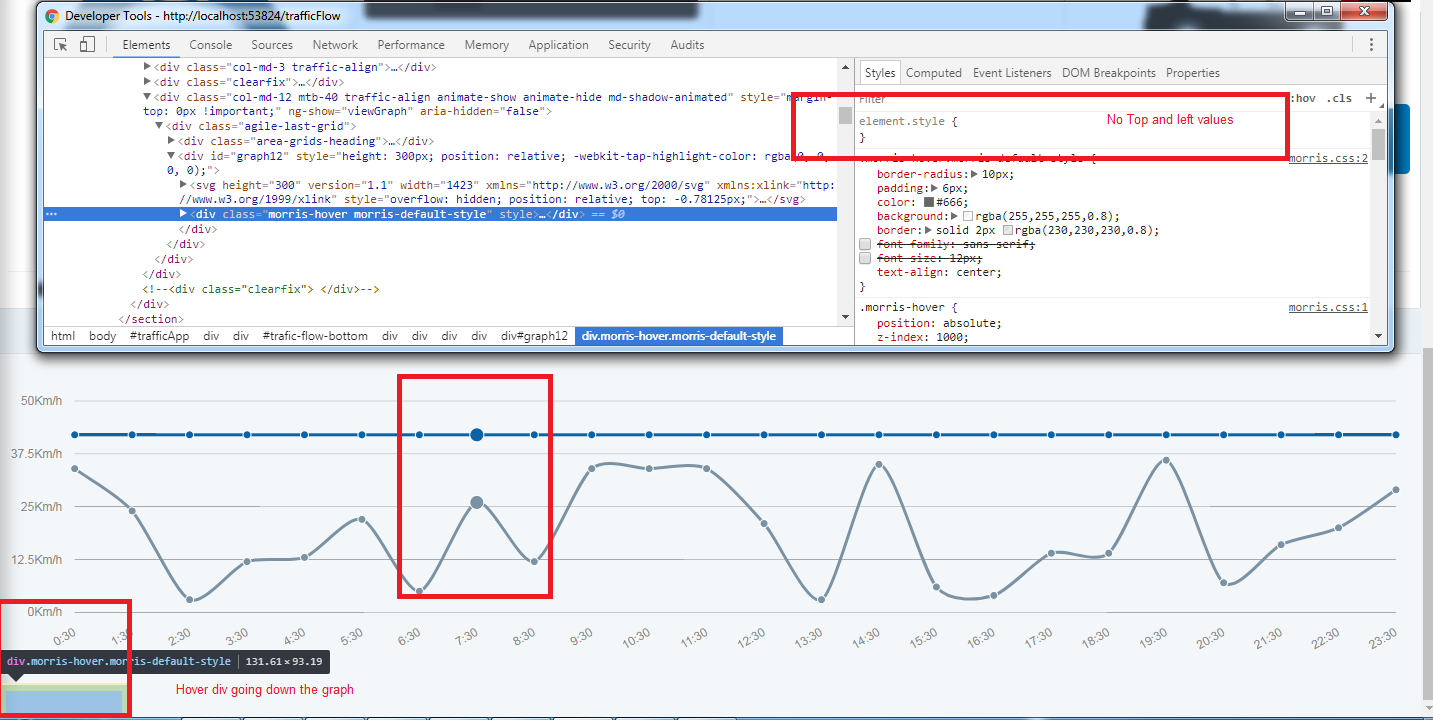
Task: Click the z-index: 1000 declaration
Action: point(923,337)
